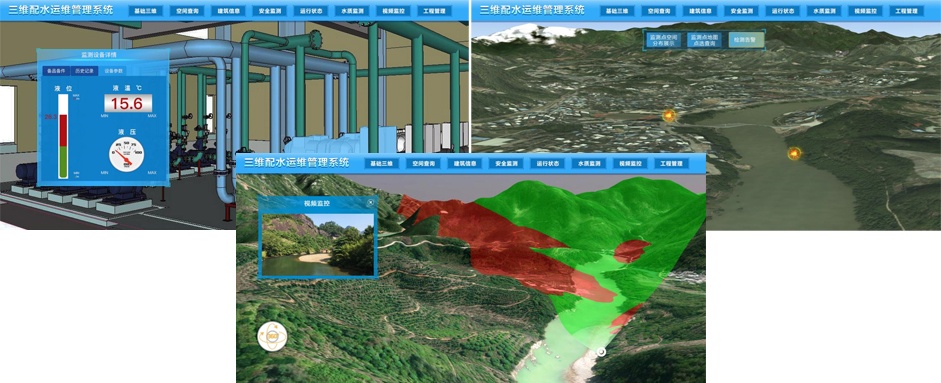Click 工程管理 in the viewshed terrain window
The width and height of the screenshot is (941, 383).
671,163
